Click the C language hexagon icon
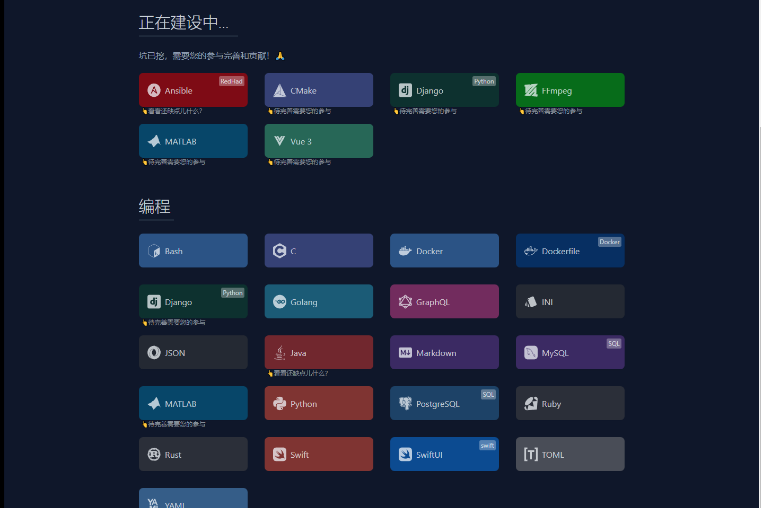Screen dimensions: 761x508 280,251
